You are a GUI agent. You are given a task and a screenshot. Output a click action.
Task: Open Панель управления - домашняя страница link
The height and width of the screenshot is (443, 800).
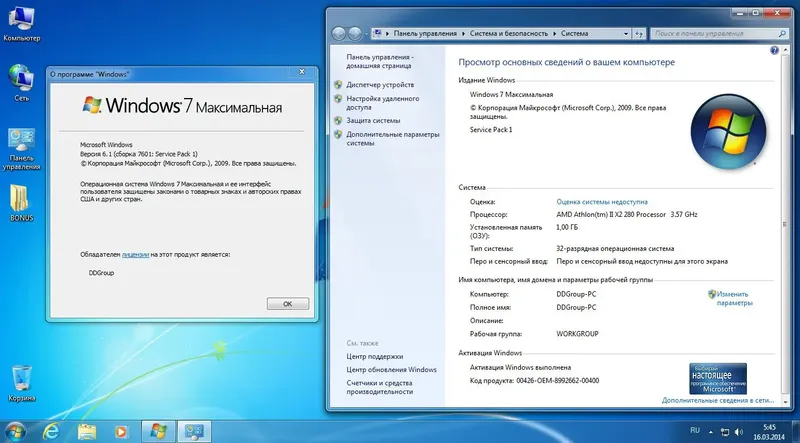380,62
